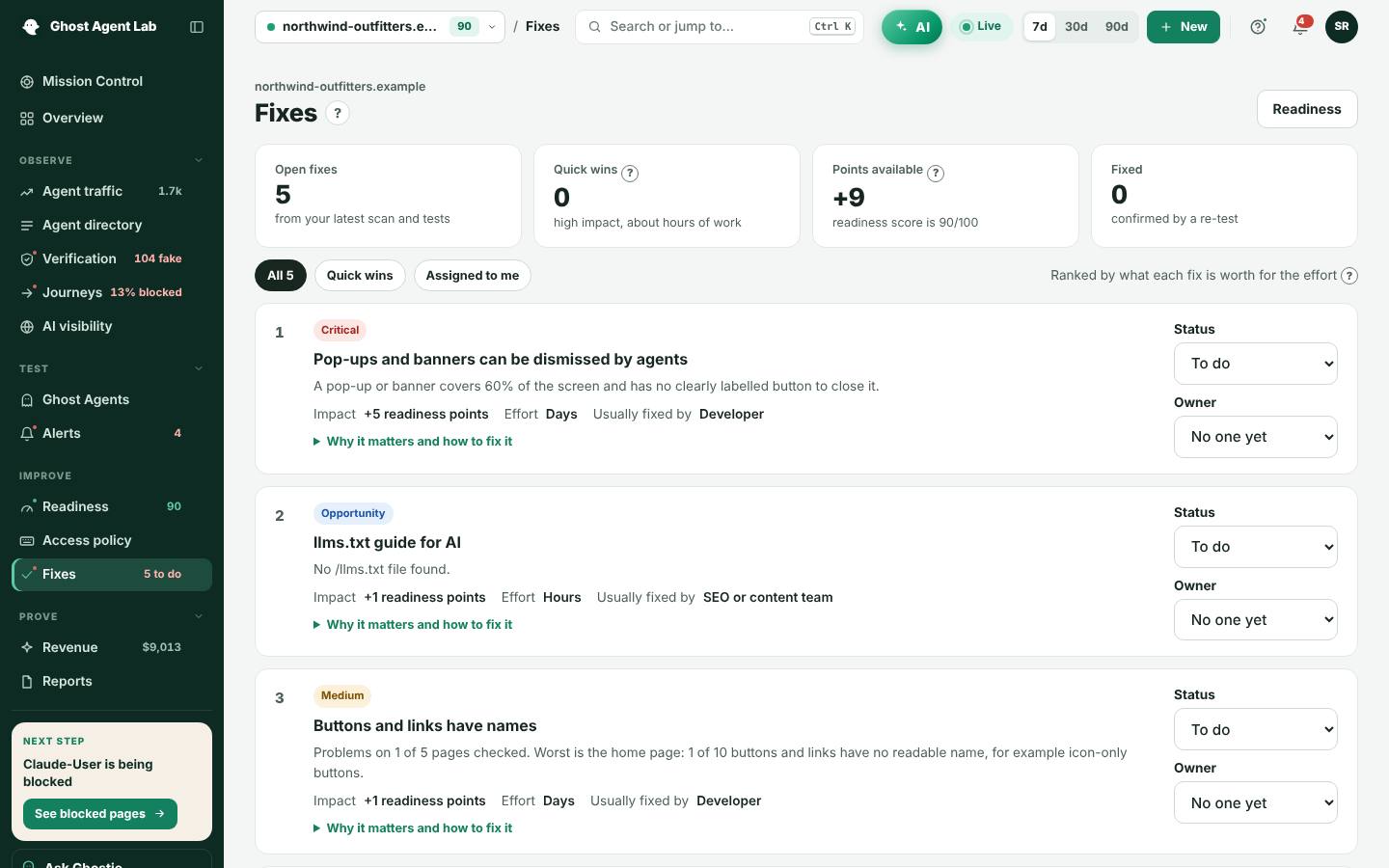Select the Quick wins filter tab
Viewport: 1389px width, 868px height.
tap(360, 276)
